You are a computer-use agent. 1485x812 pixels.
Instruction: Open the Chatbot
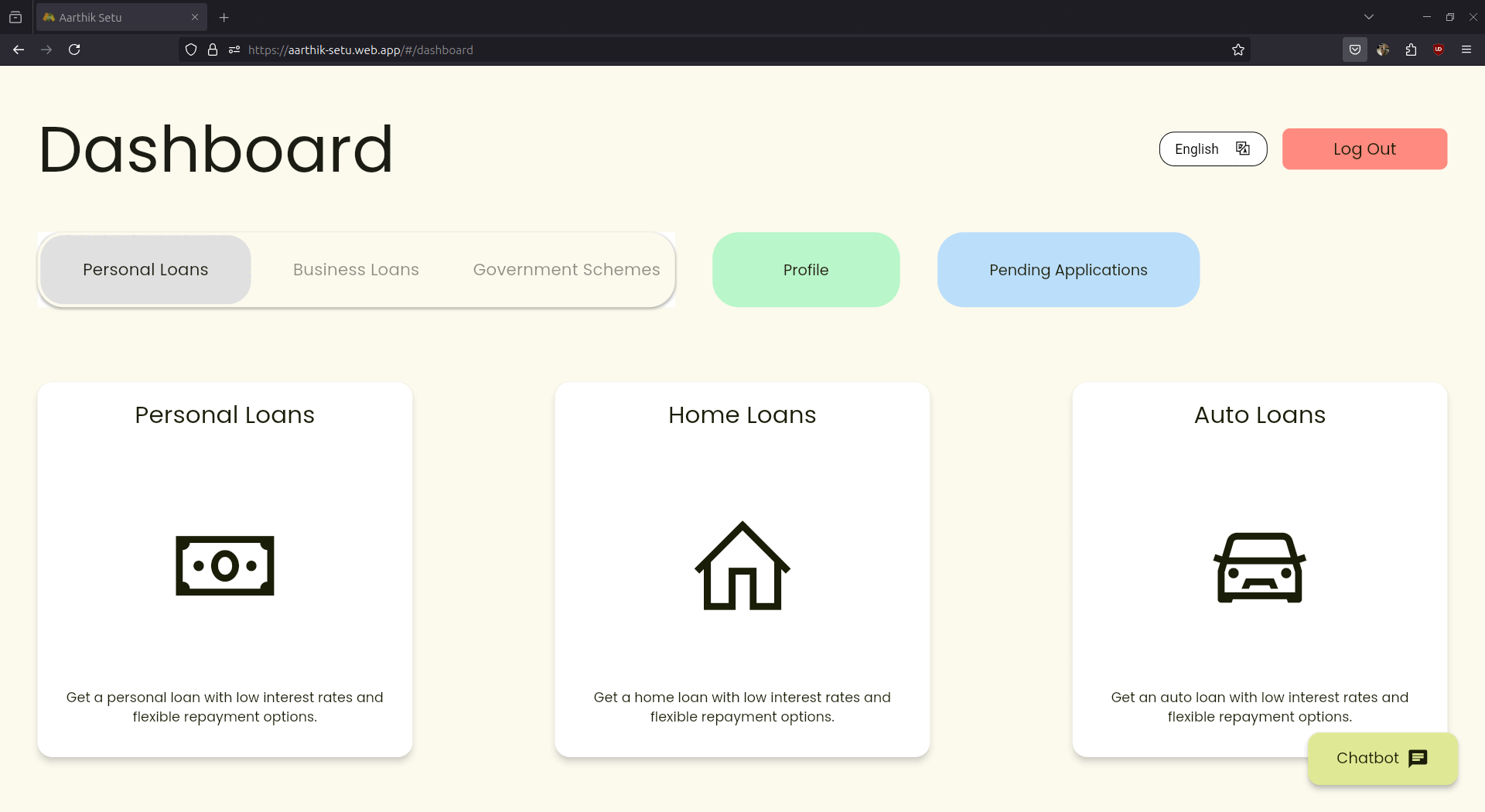pyautogui.click(x=1382, y=759)
